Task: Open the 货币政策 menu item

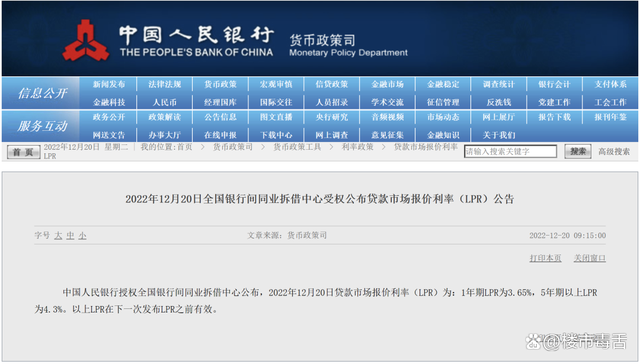Action: [220, 84]
